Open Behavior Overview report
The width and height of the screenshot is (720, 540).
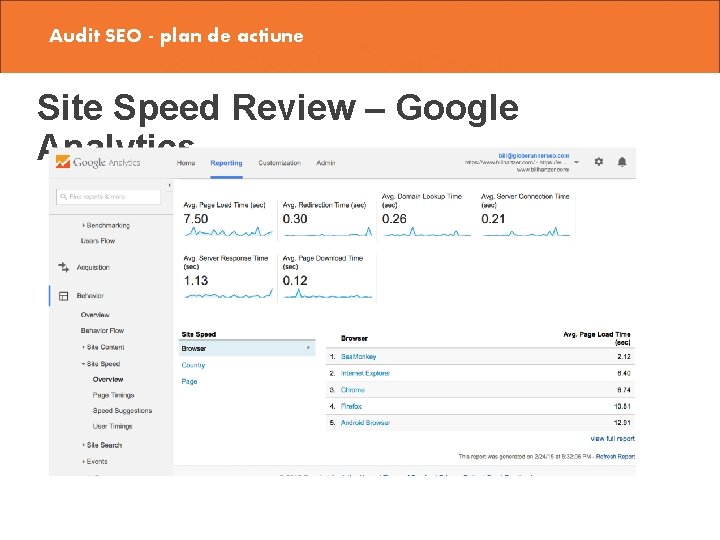95,315
